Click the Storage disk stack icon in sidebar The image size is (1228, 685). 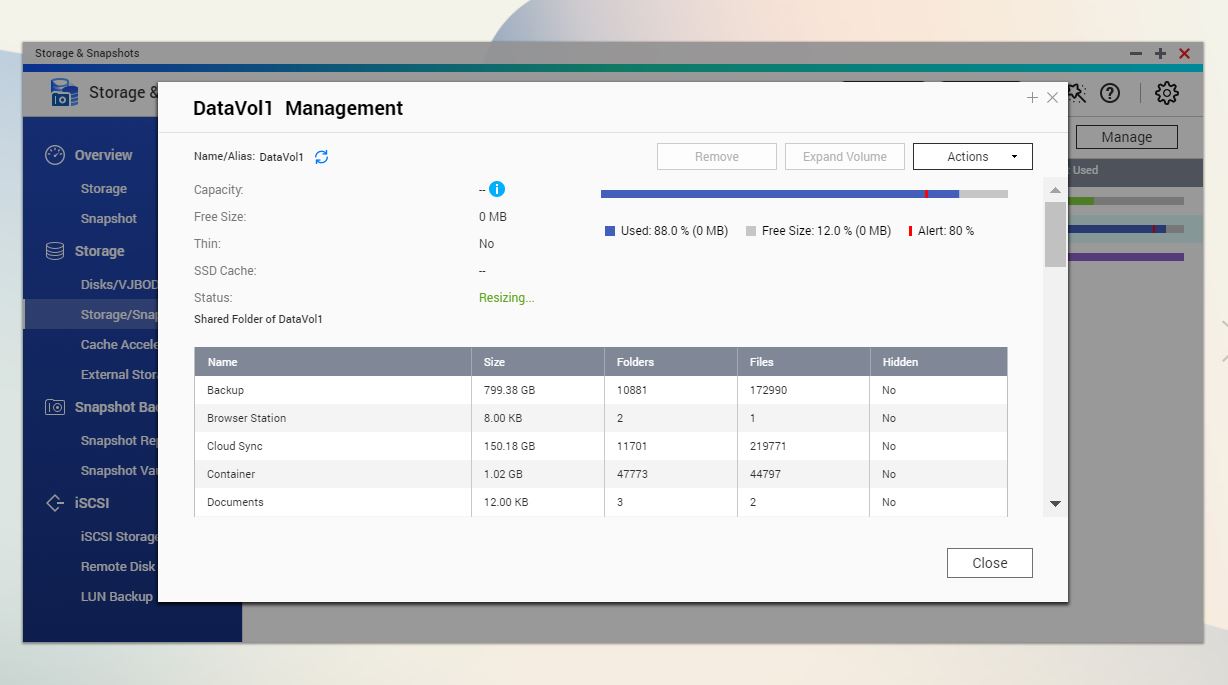56,251
